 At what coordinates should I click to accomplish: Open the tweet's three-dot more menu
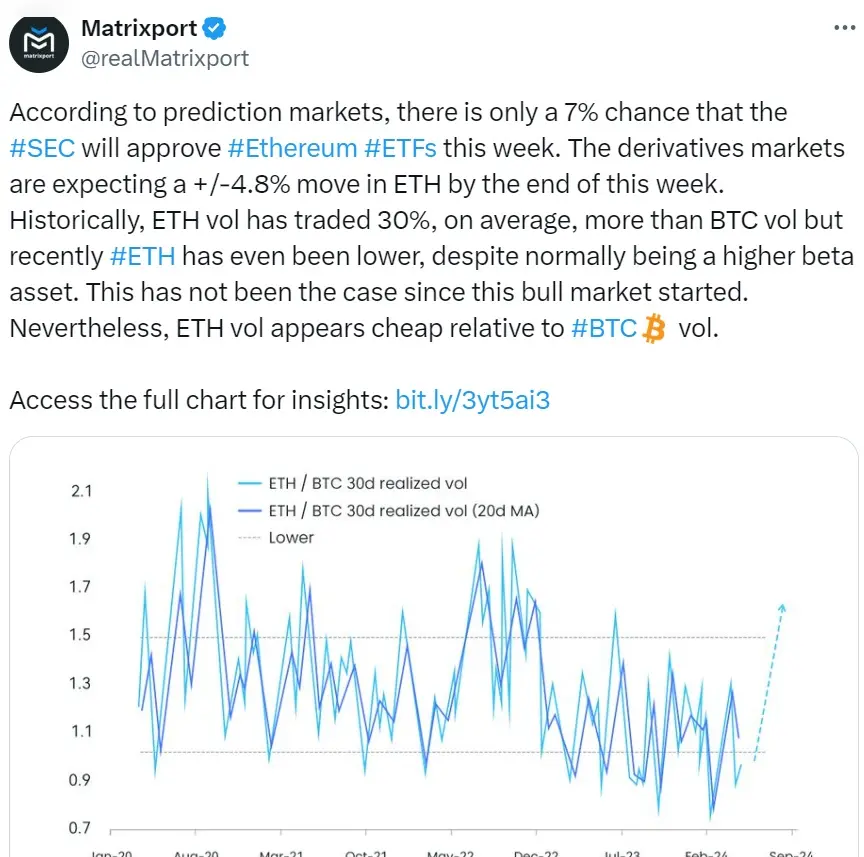[843, 29]
